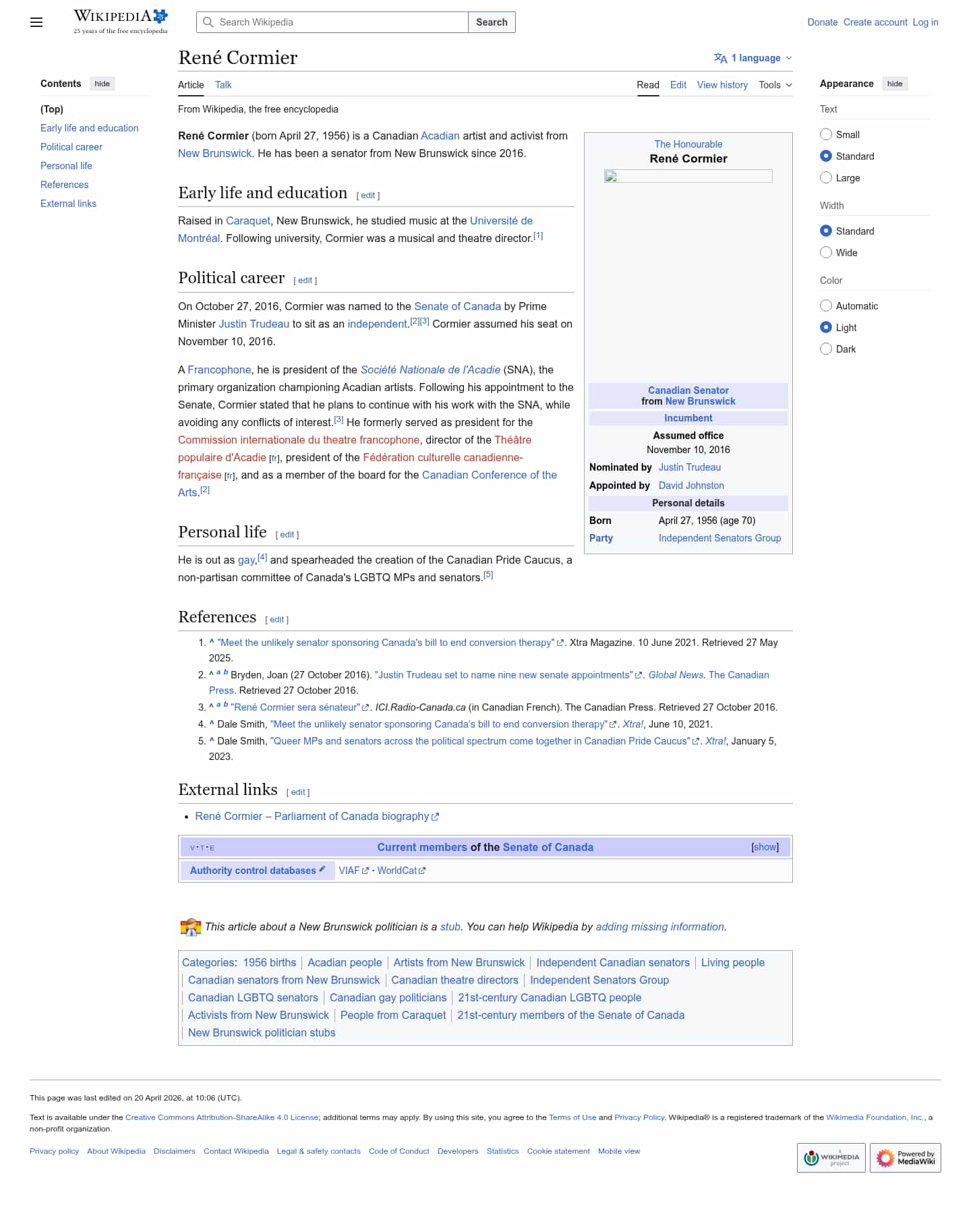The image size is (971, 1232).
Task: Open Parliament of Canada biography link
Action: 317,817
